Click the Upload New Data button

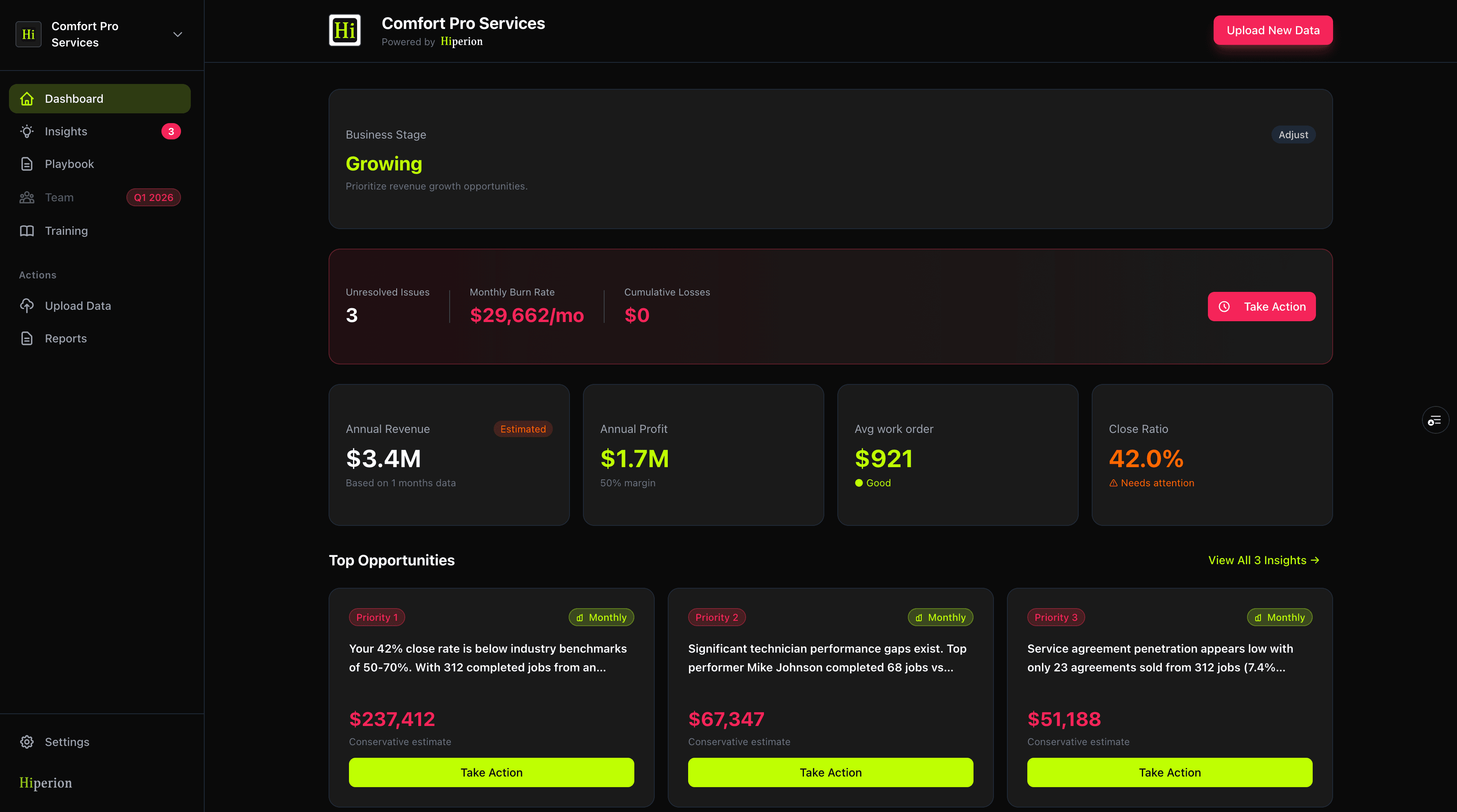[1273, 30]
